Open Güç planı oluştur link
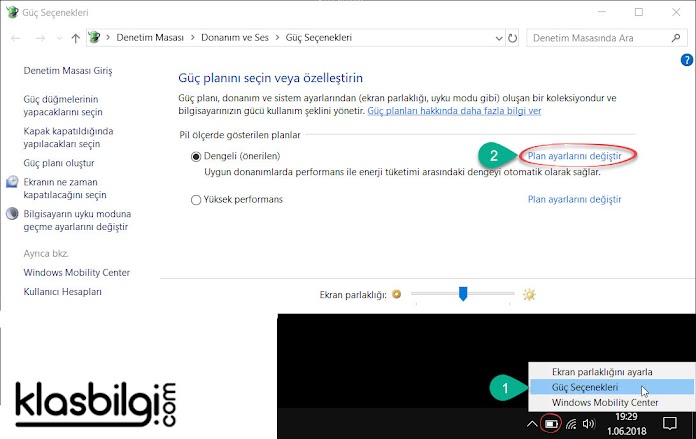Screen dimensions: 696x439 59,163
